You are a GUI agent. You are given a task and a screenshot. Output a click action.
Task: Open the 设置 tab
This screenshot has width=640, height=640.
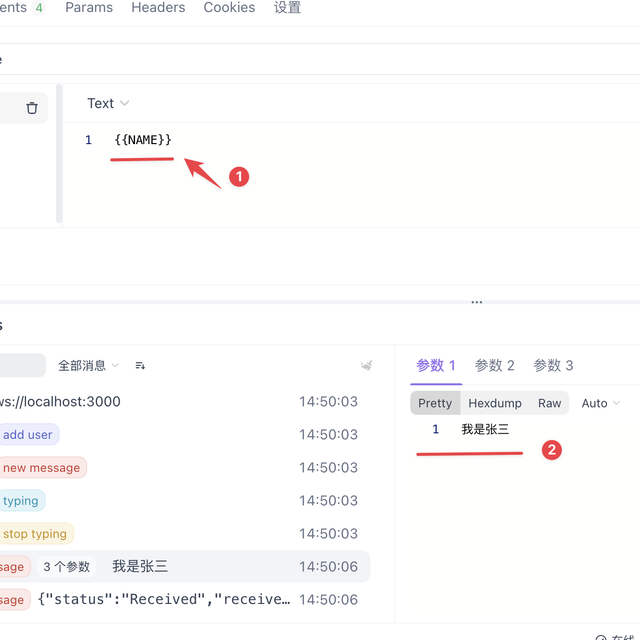point(287,7)
